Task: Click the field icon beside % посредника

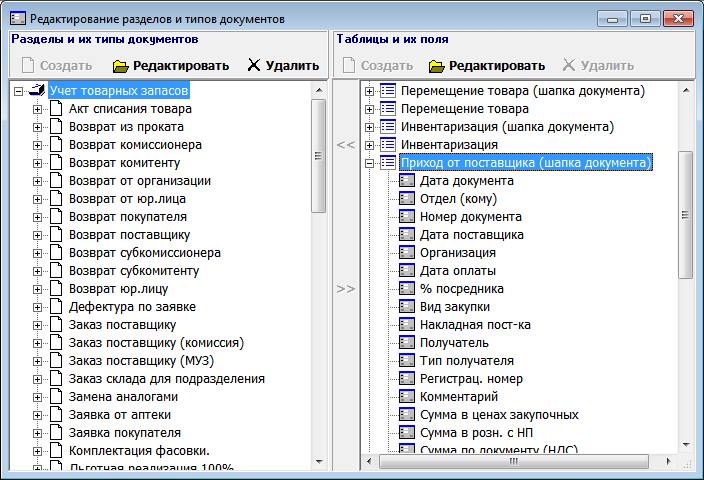Action: click(407, 289)
